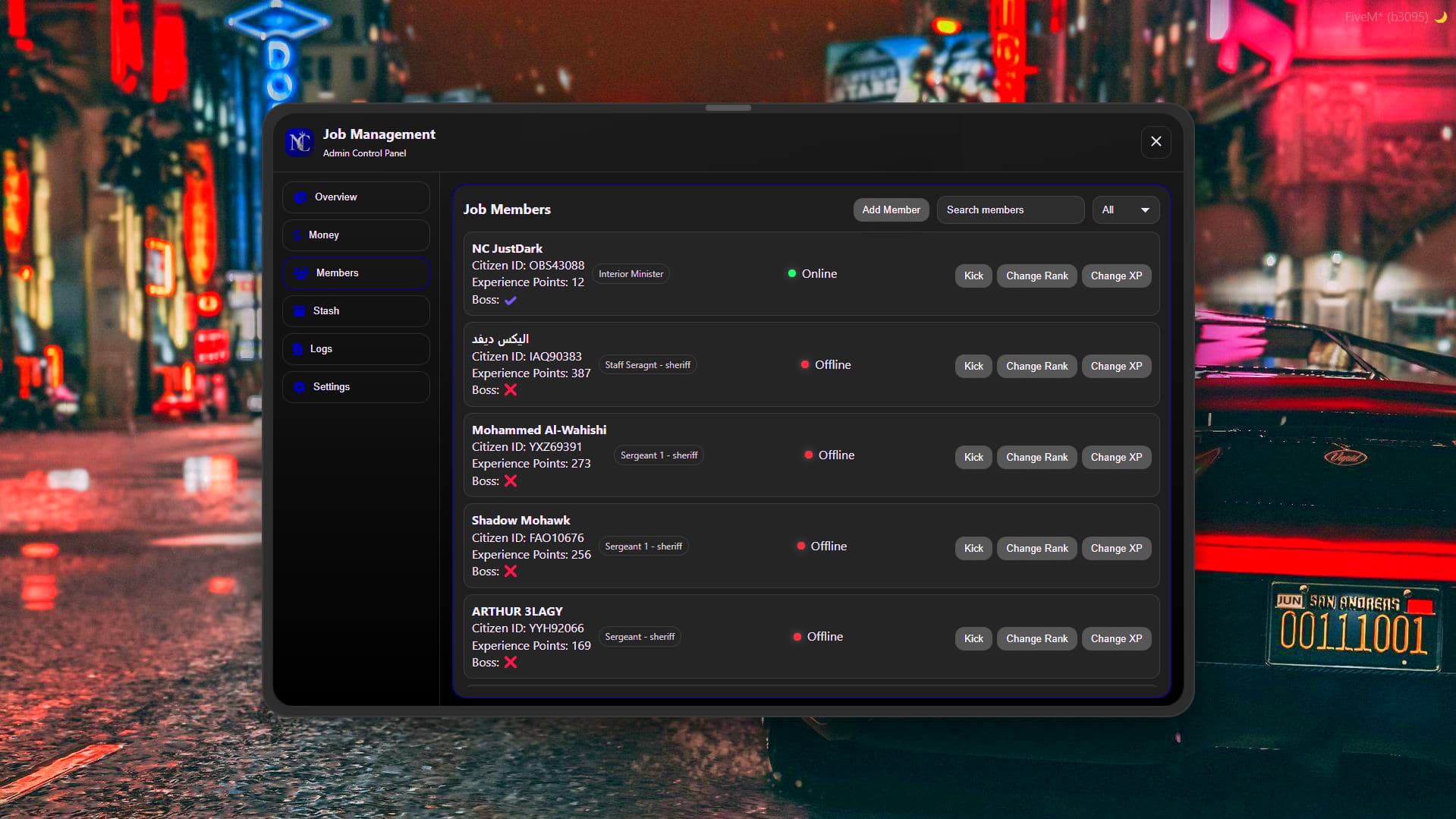This screenshot has width=1456, height=819.
Task: Kick member ARTHUR 3LAGY
Action: tap(973, 638)
